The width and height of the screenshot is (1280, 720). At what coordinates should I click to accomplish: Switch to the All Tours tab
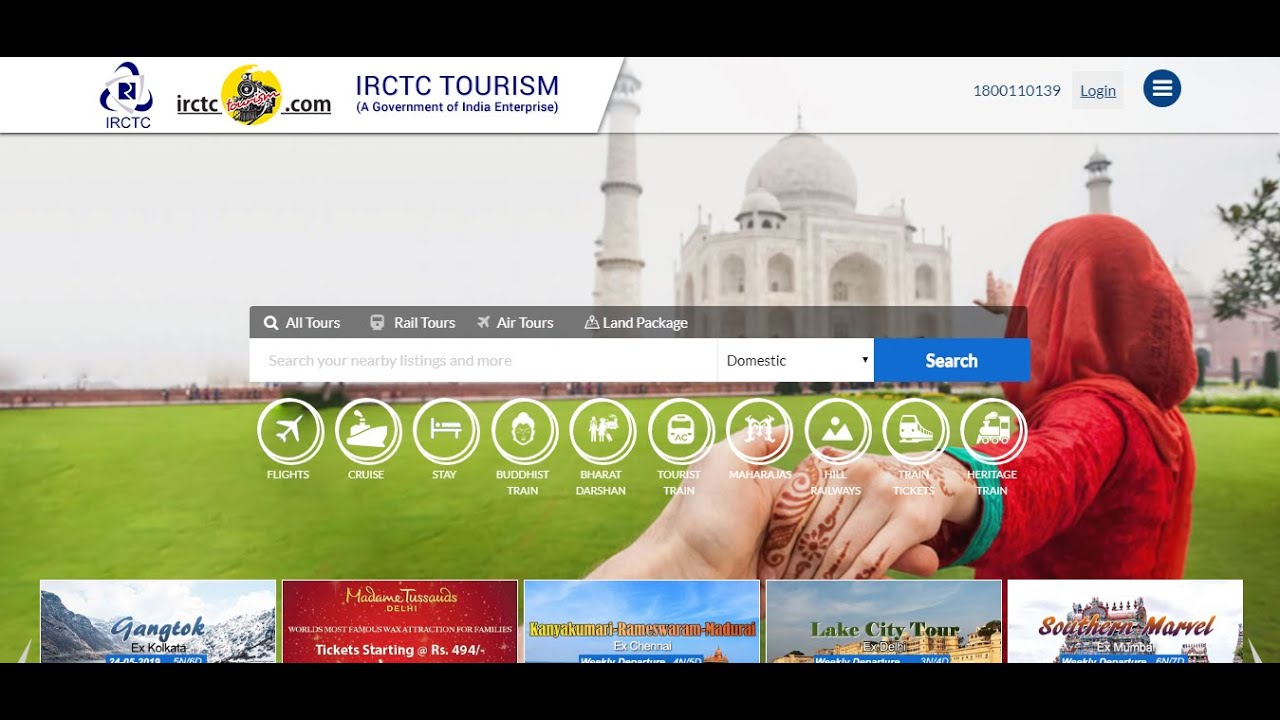tap(302, 323)
